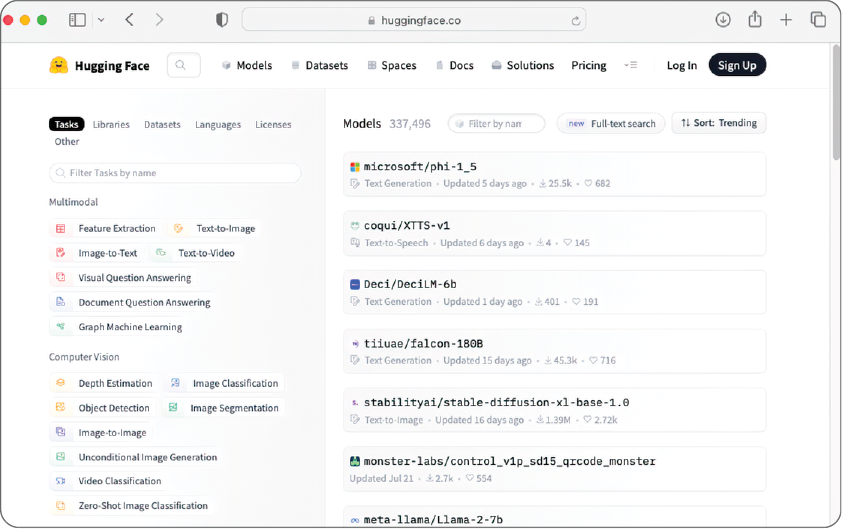850x532 pixels.
Task: Select the Image Classification task tag
Action: click(224, 383)
